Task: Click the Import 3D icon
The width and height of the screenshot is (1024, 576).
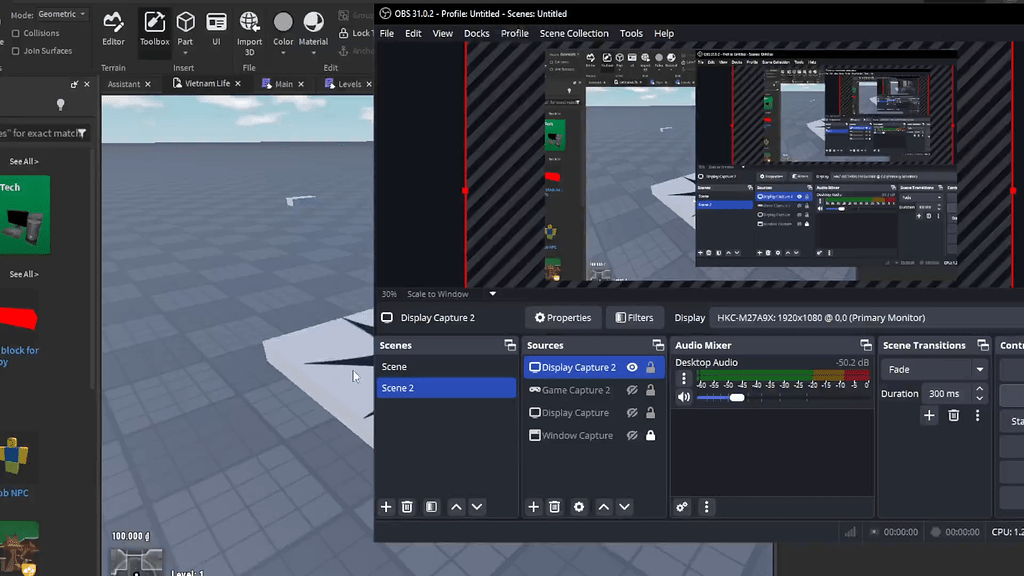Action: [249, 23]
